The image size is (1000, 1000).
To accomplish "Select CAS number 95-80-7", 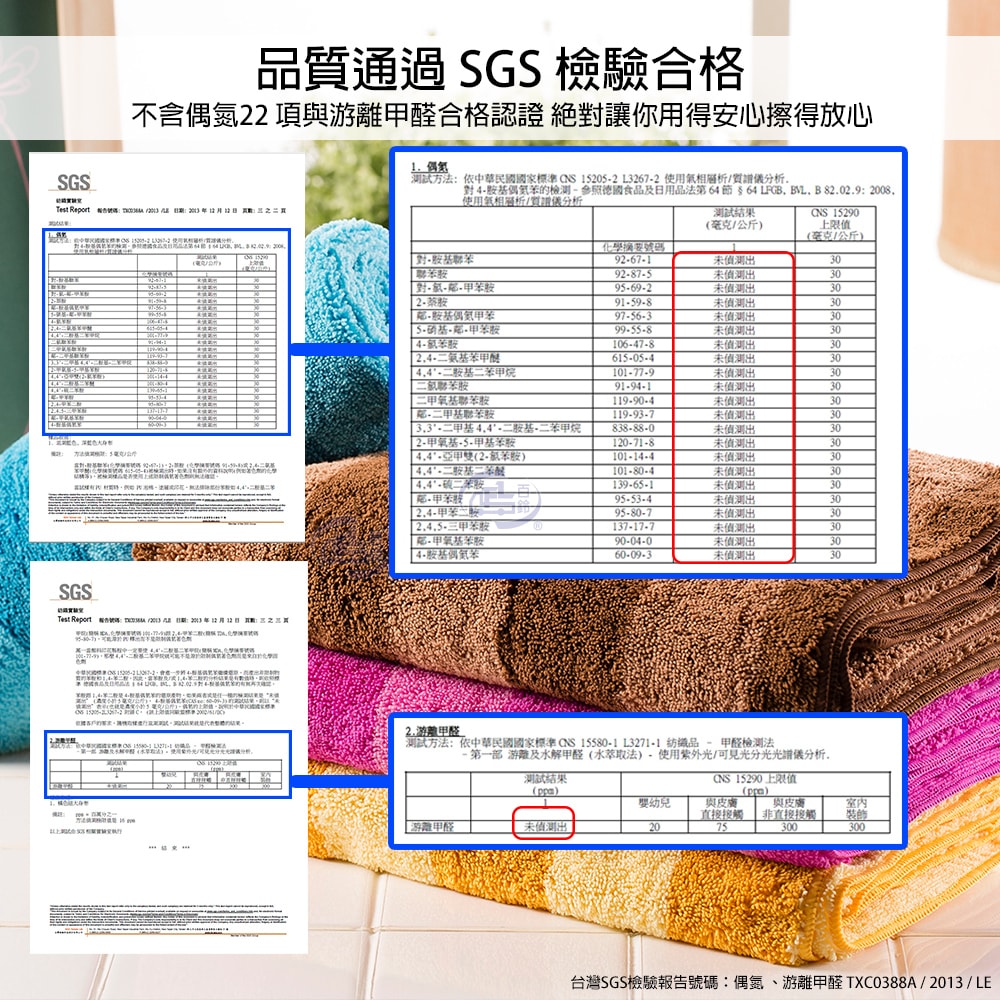I will coord(633,513).
